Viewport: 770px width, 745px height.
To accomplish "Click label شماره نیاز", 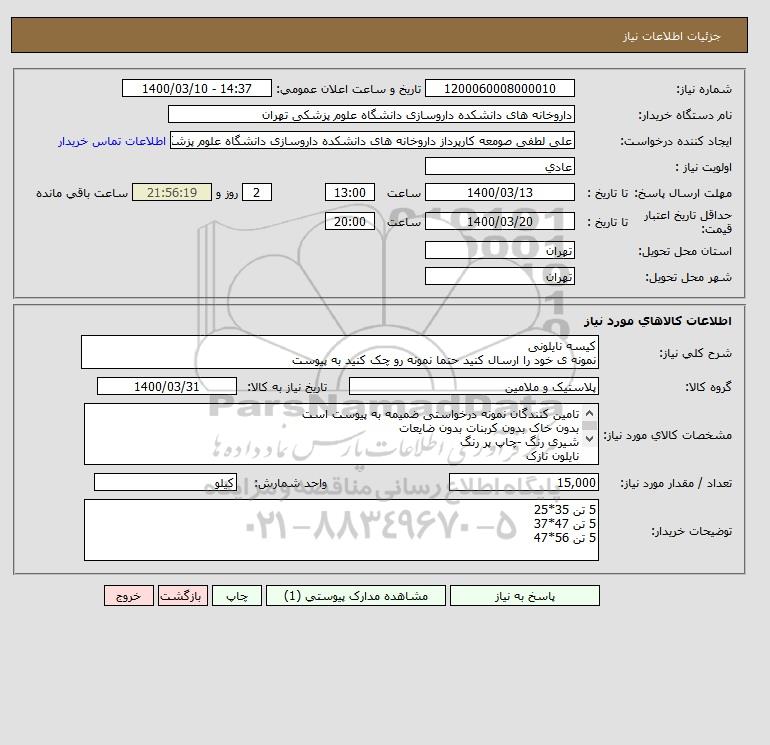I will pos(704,89).
